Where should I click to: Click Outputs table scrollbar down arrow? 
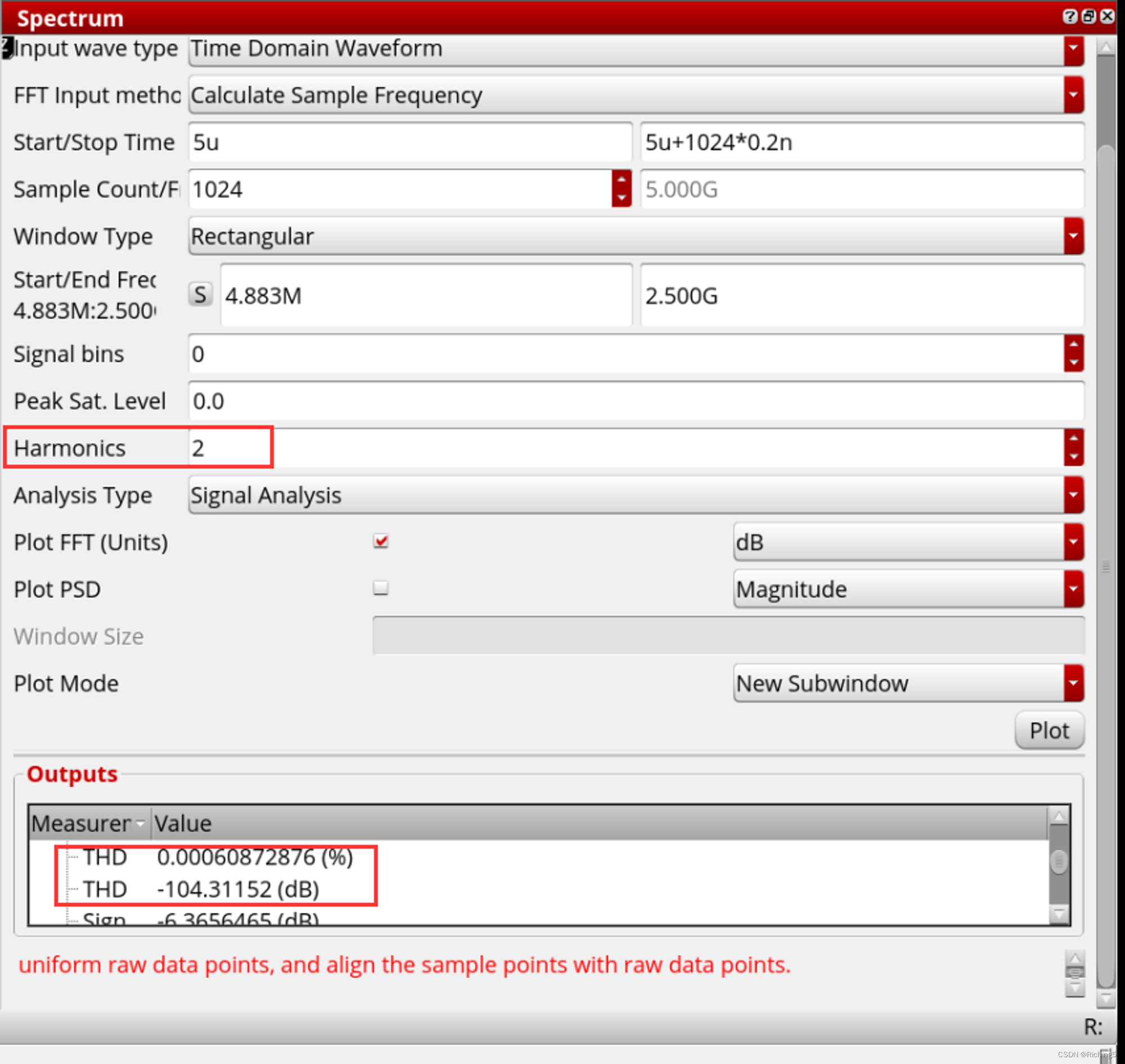(1059, 914)
